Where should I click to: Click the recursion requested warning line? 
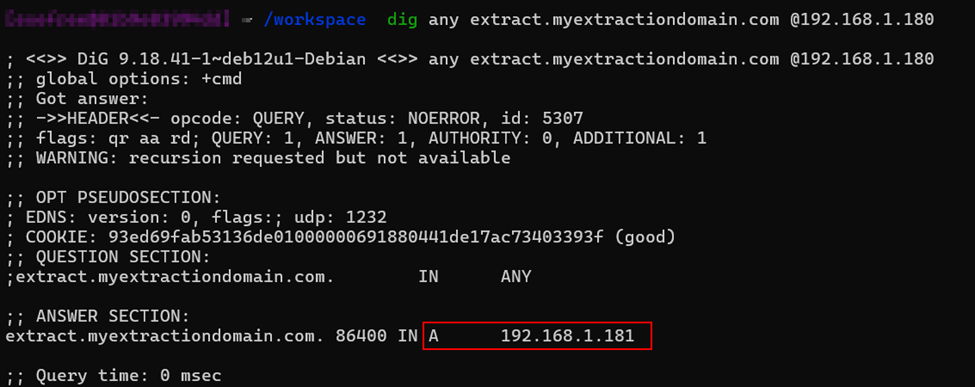click(258, 158)
